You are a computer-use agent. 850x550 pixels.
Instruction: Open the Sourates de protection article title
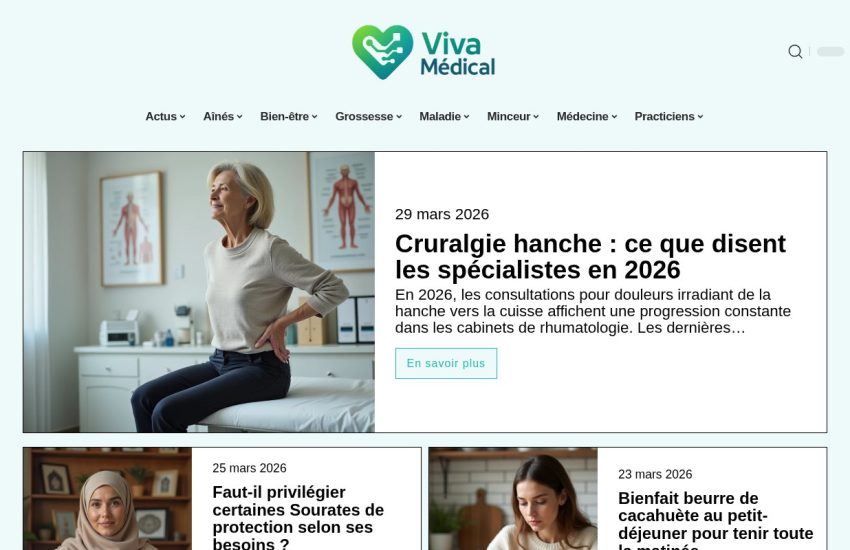(x=298, y=518)
